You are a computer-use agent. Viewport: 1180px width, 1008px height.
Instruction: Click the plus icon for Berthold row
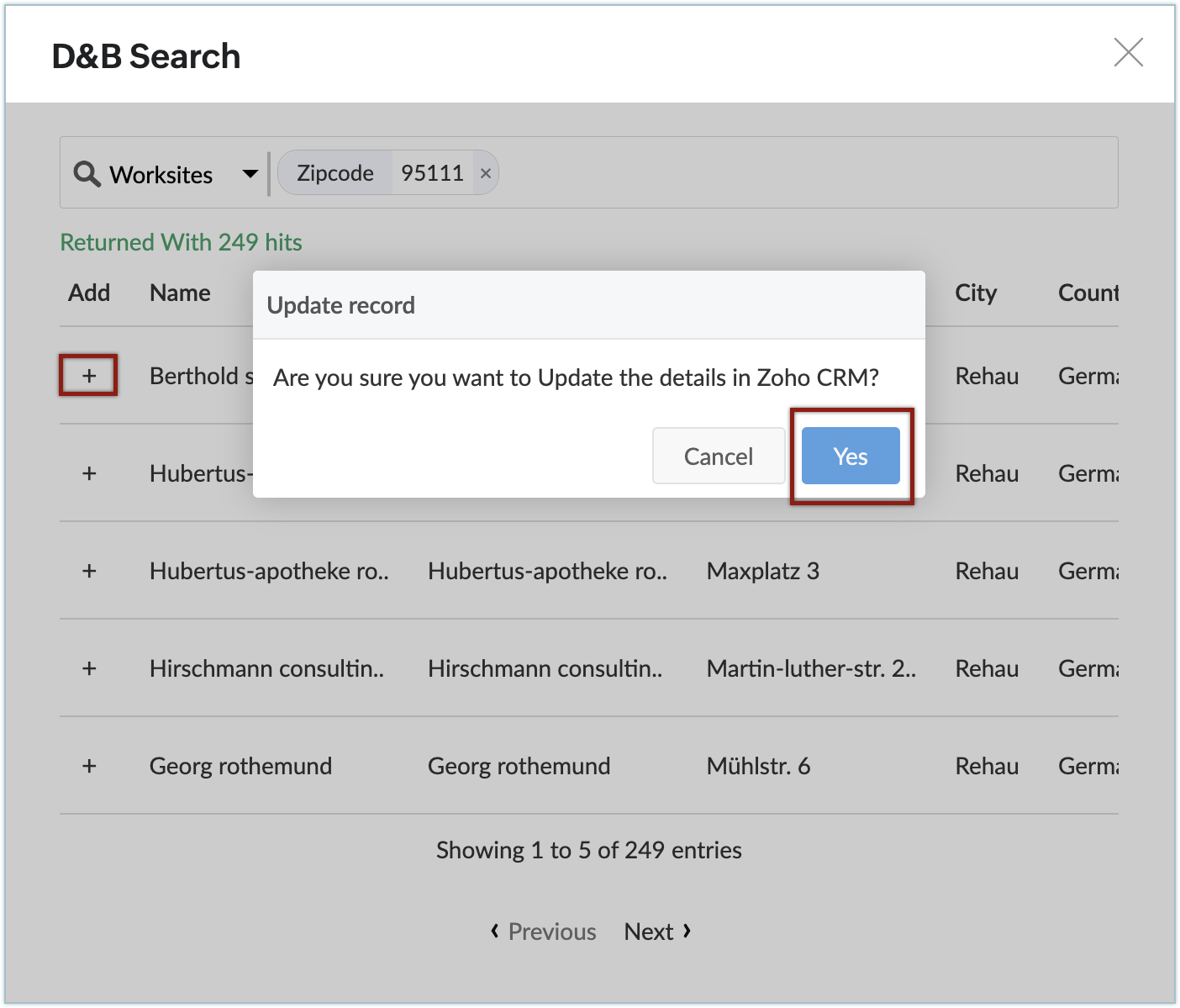coord(89,376)
